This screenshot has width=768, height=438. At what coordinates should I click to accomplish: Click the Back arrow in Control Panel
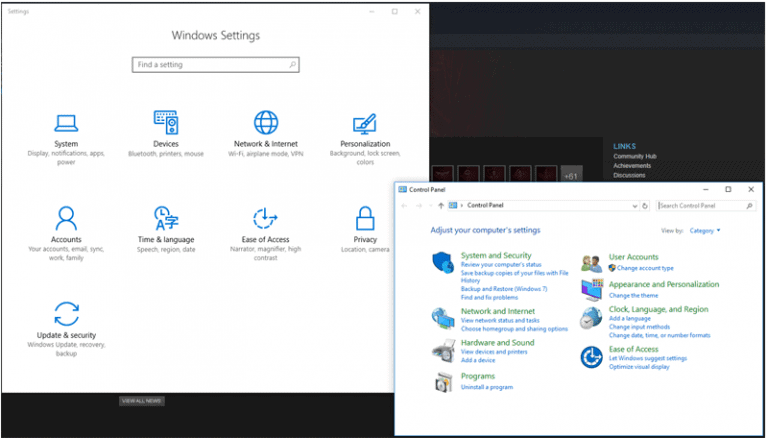tap(404, 206)
